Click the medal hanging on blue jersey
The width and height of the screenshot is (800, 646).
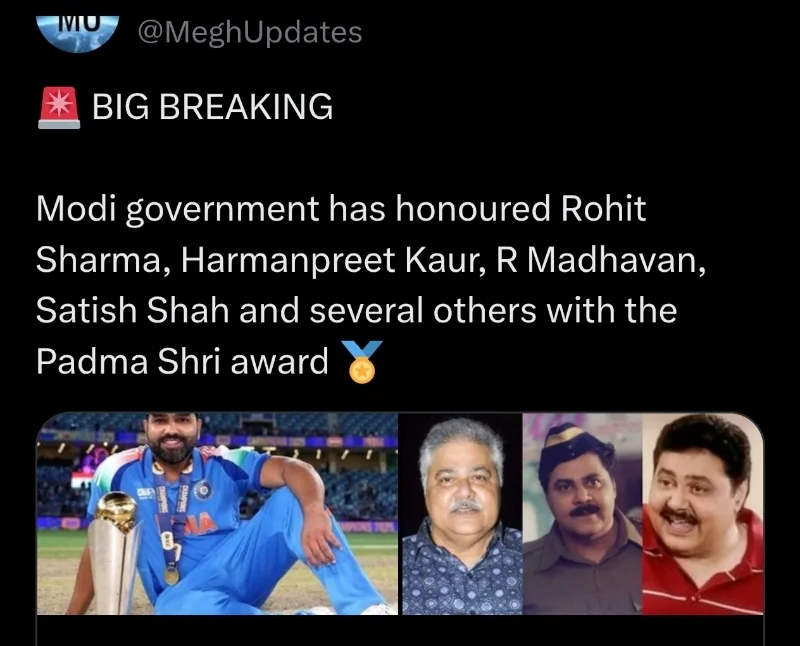click(x=171, y=574)
